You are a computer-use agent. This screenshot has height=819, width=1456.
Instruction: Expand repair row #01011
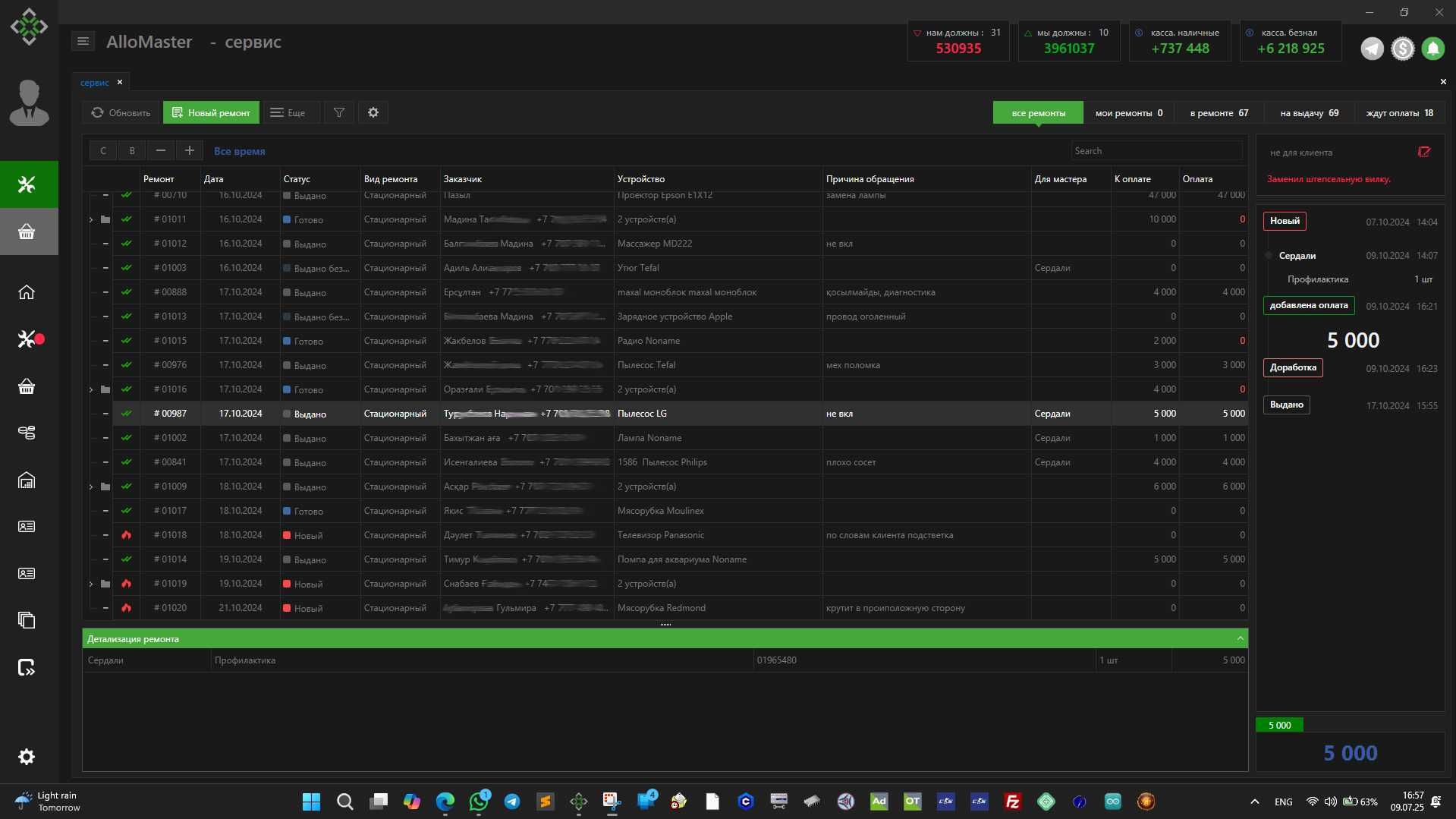pyautogui.click(x=91, y=219)
